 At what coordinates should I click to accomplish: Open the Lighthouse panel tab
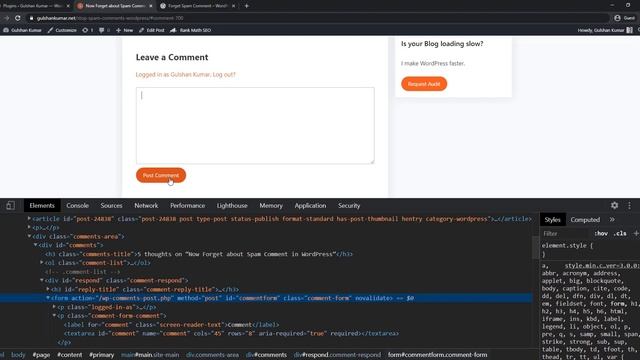click(x=232, y=206)
